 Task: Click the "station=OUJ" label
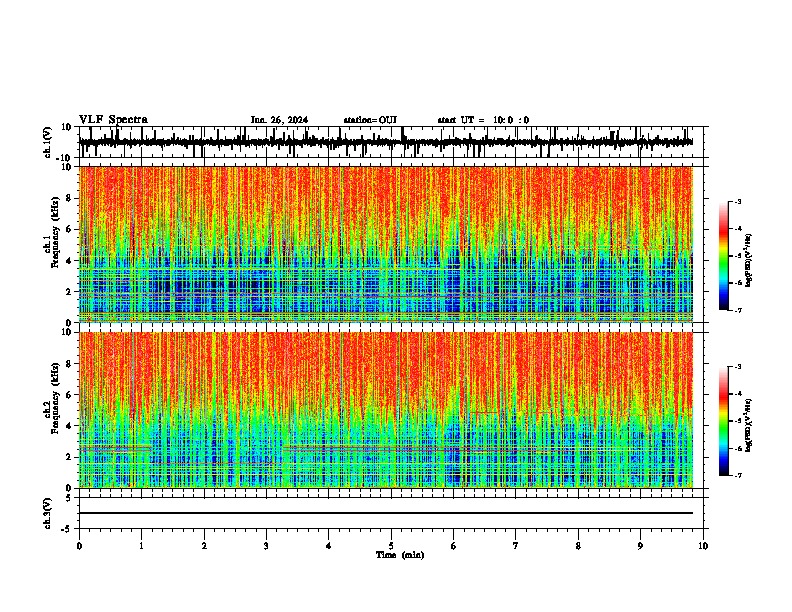pyautogui.click(x=370, y=120)
